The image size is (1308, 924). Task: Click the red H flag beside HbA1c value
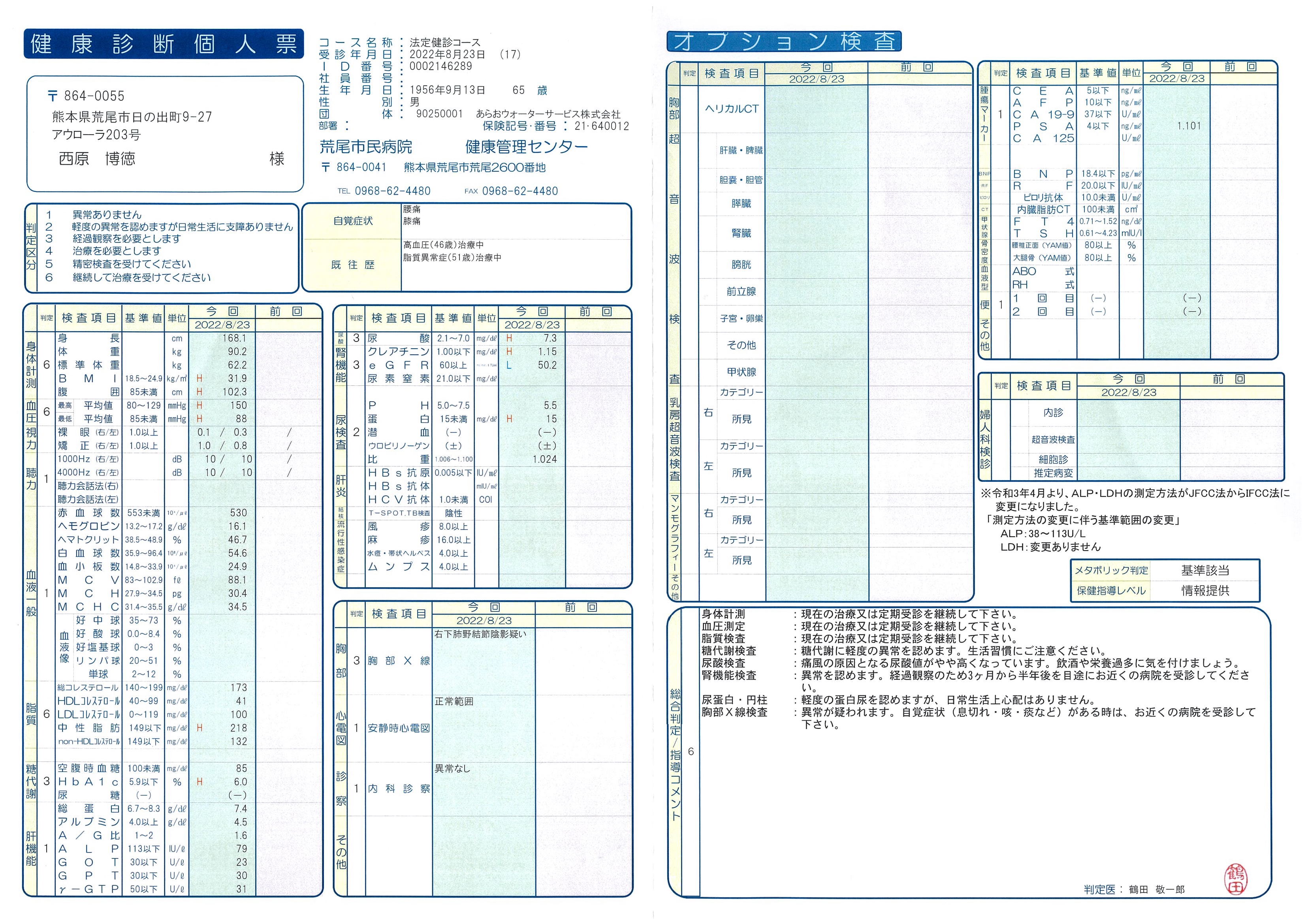pyautogui.click(x=199, y=782)
